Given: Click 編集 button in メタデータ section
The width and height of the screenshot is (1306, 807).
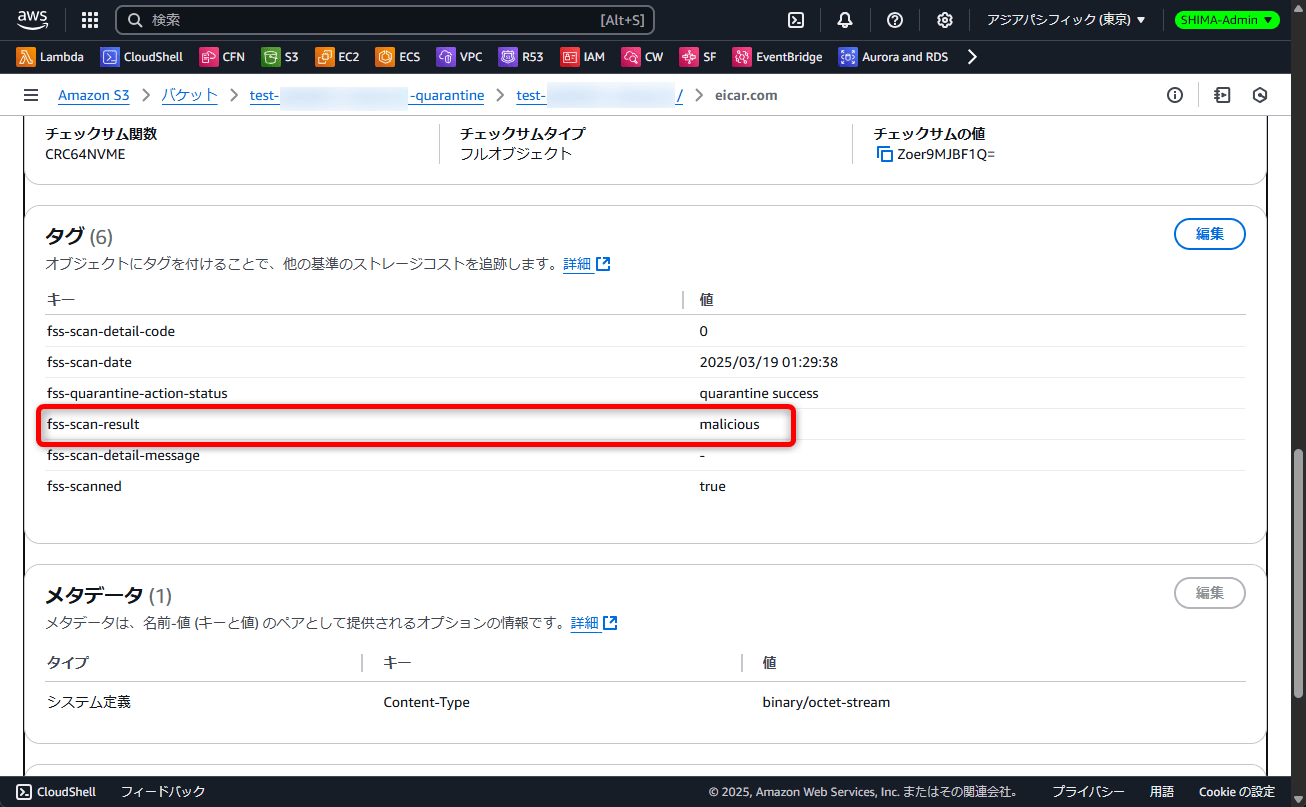Looking at the screenshot, I should click(x=1210, y=593).
